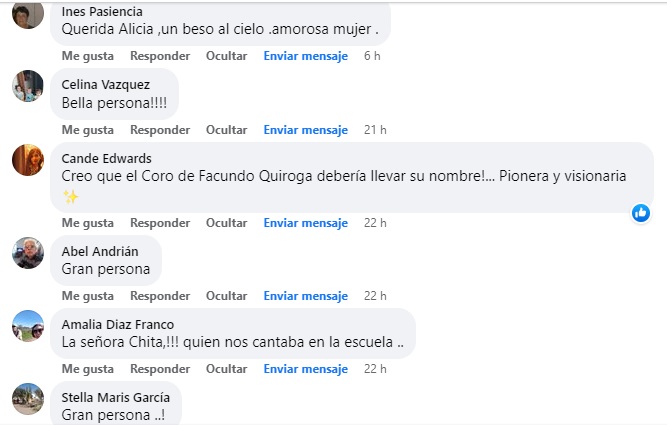Reply to Abel Andrián's Gran persona comment

pyautogui.click(x=160, y=296)
